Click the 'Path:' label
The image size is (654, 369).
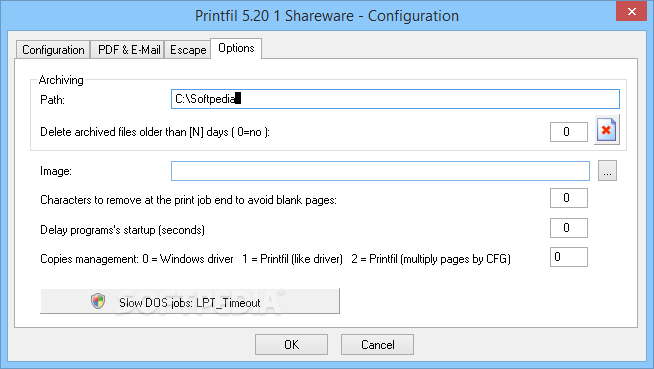pyautogui.click(x=53, y=100)
